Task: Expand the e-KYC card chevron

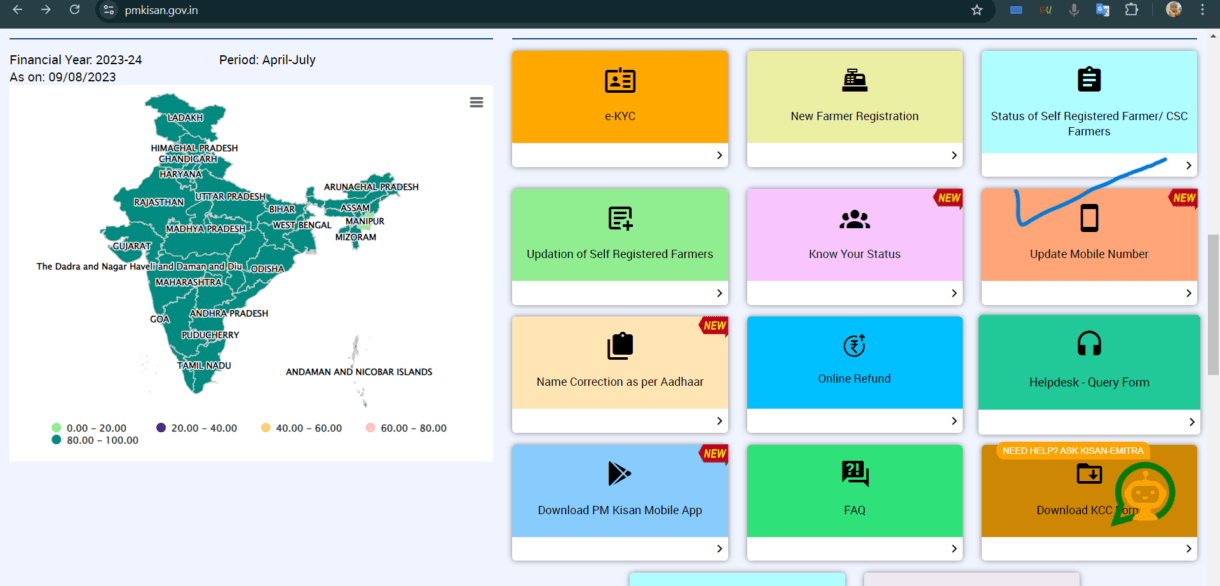Action: pyautogui.click(x=719, y=155)
